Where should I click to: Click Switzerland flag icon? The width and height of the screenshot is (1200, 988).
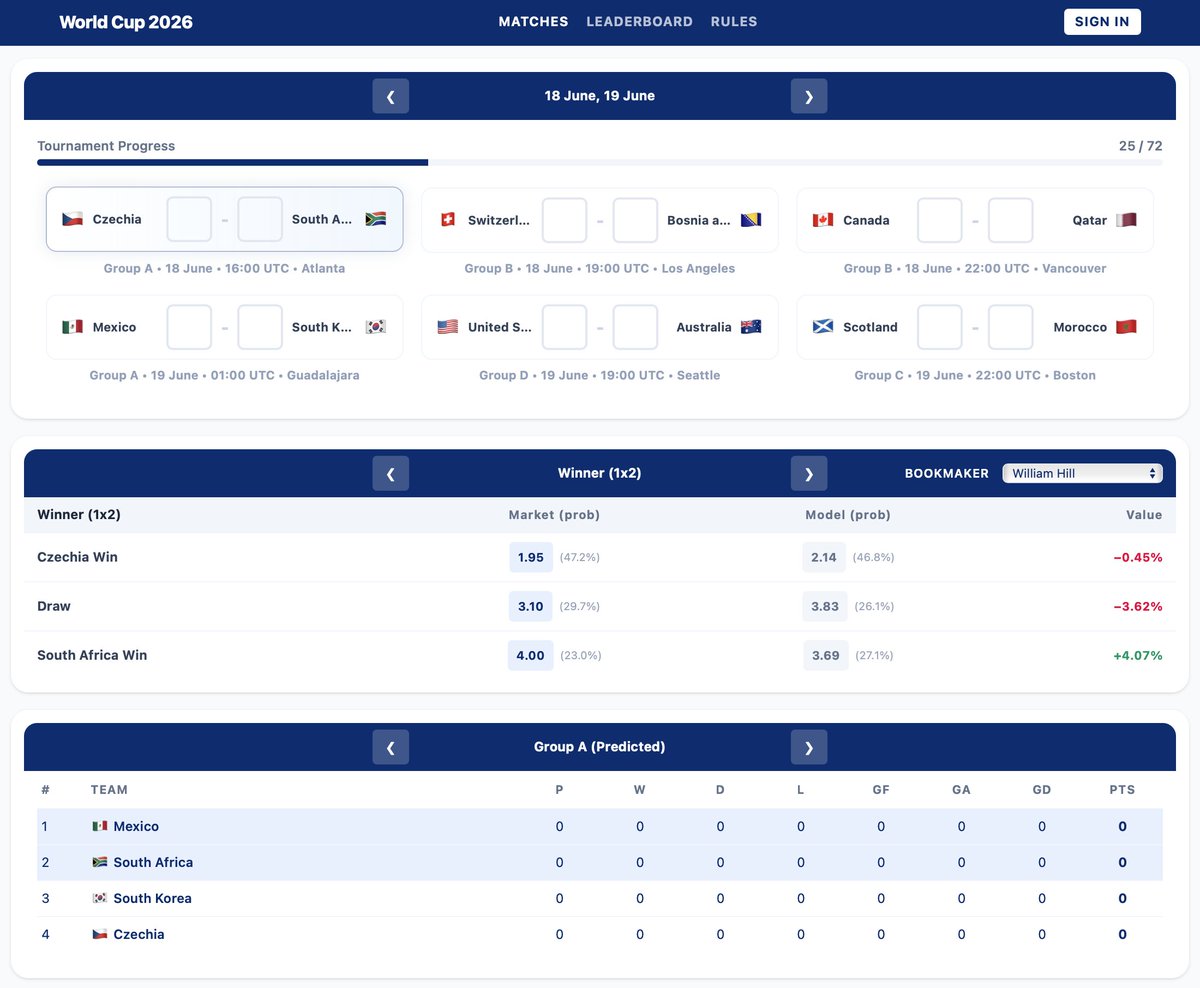(x=448, y=220)
